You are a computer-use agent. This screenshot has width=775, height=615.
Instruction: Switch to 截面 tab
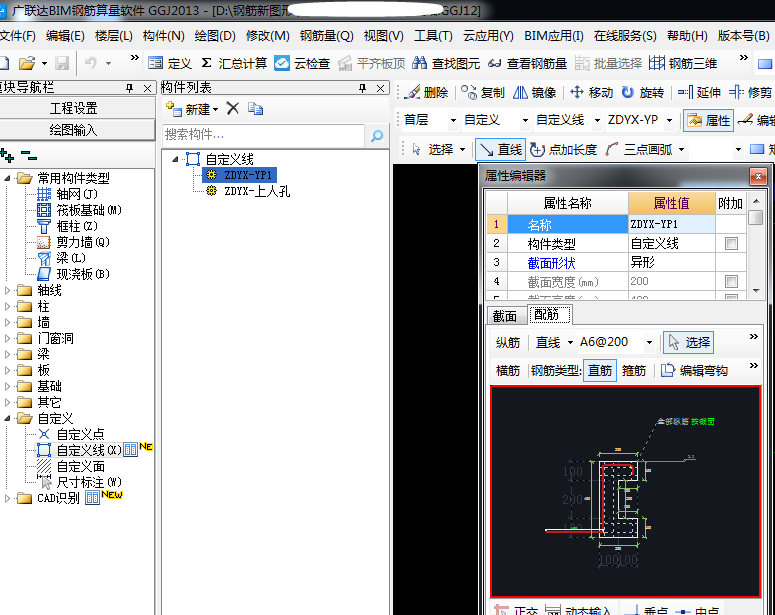coord(505,316)
